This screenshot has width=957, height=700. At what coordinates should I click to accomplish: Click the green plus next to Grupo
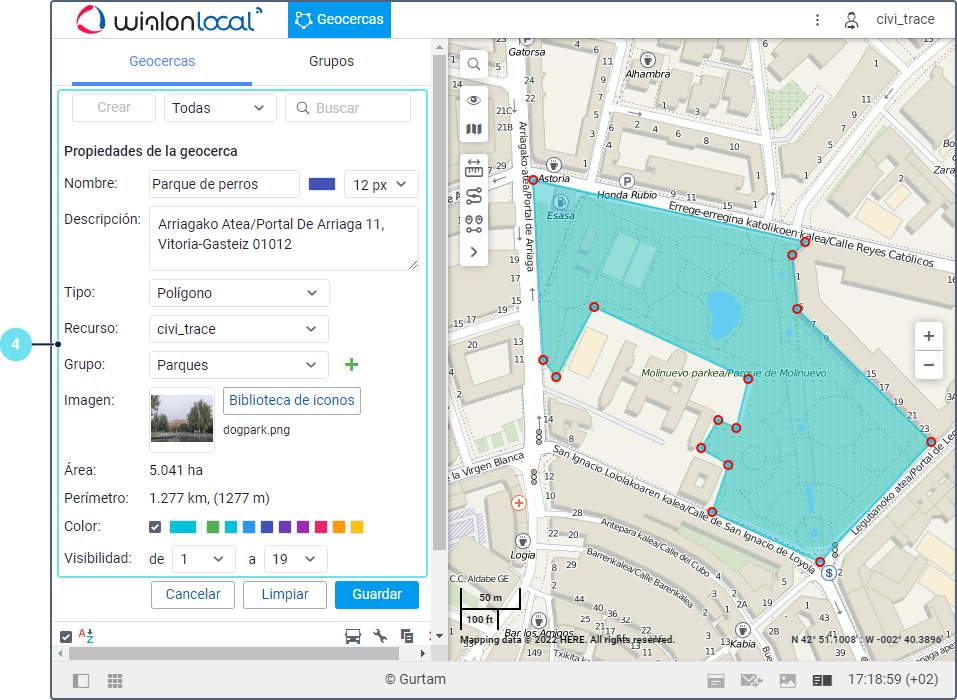click(350, 365)
